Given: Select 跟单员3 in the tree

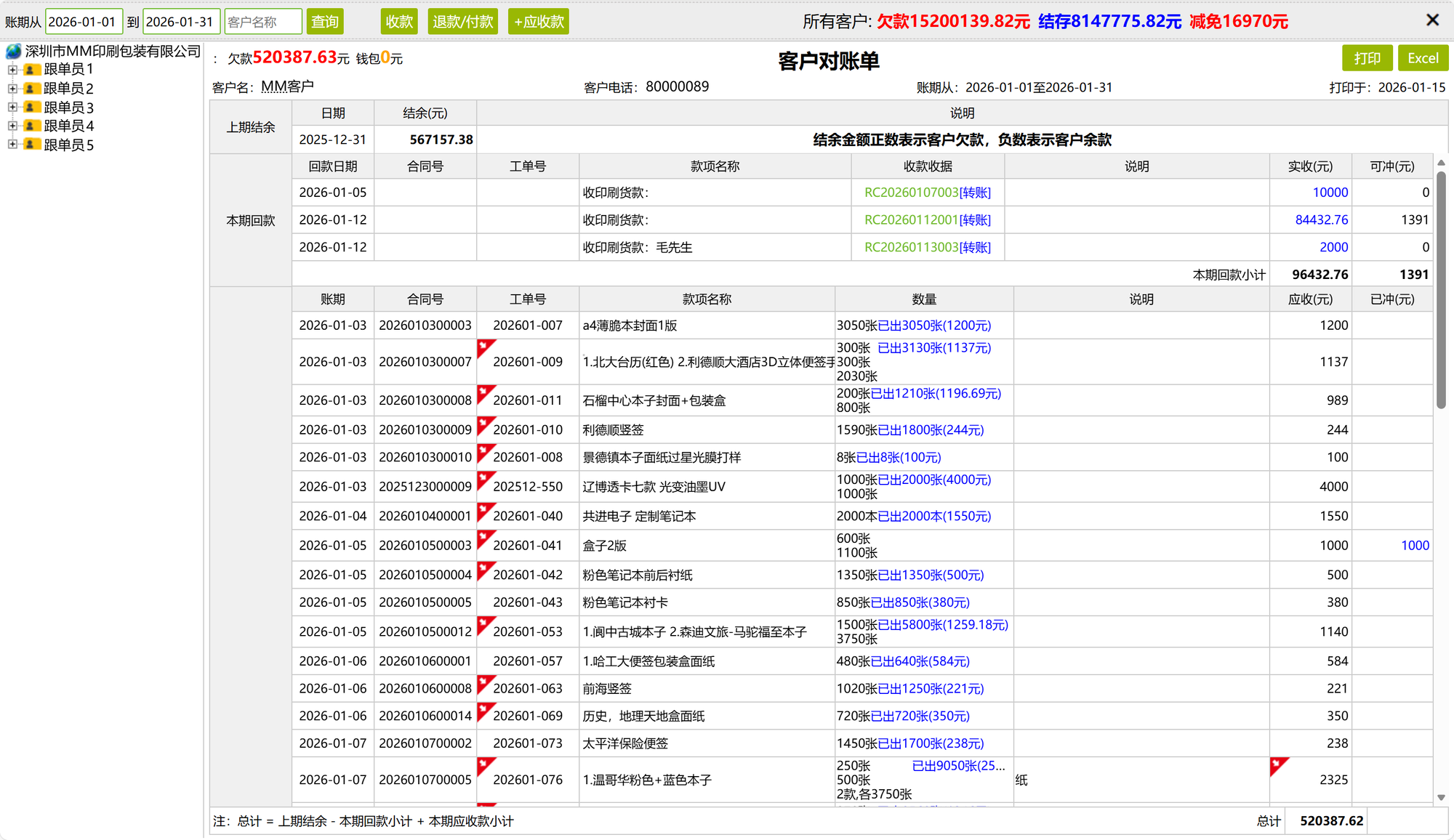Looking at the screenshot, I should tap(68, 108).
